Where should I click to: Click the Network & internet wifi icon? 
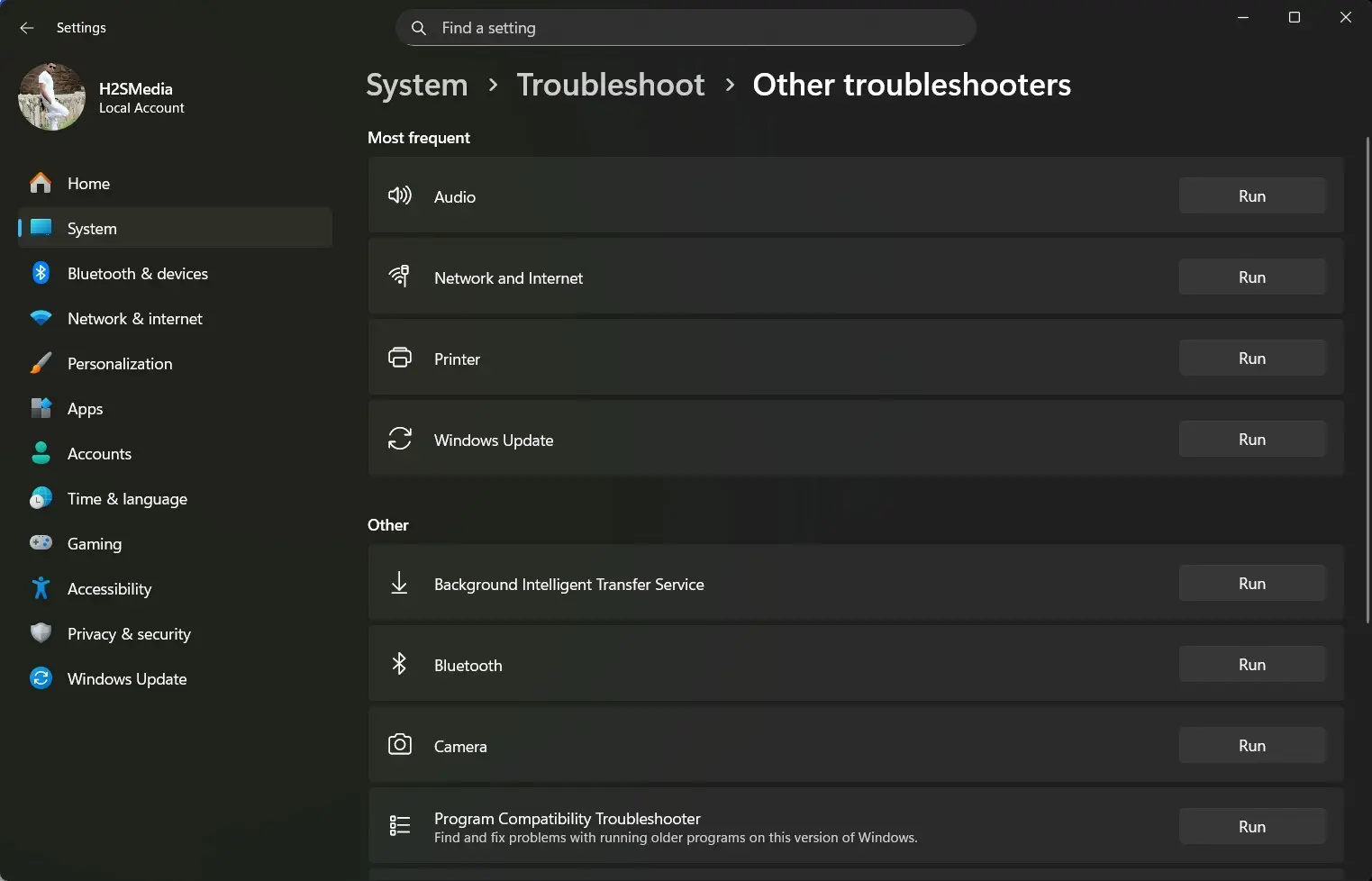(x=41, y=318)
